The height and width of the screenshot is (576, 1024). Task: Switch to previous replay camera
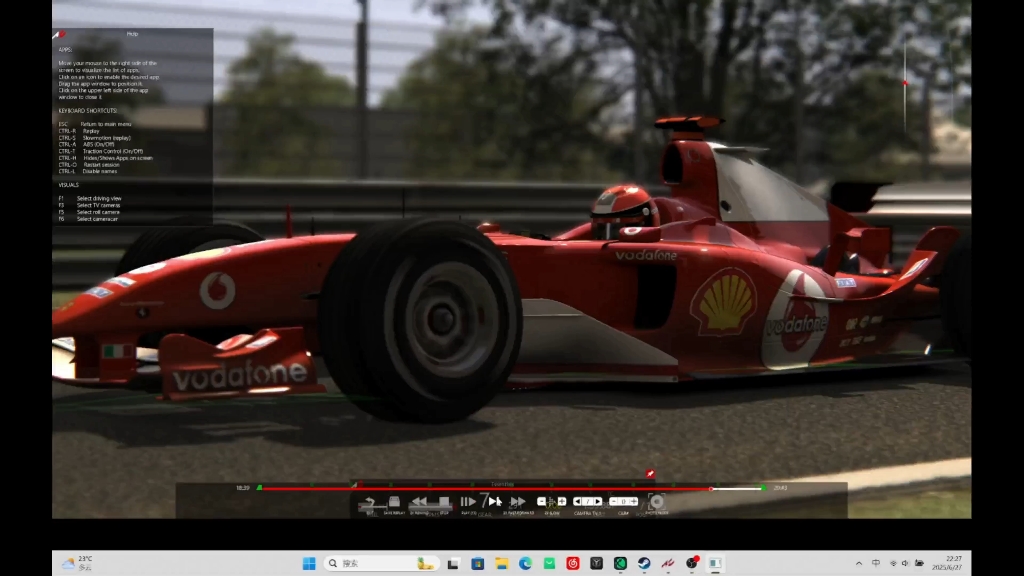tap(577, 502)
